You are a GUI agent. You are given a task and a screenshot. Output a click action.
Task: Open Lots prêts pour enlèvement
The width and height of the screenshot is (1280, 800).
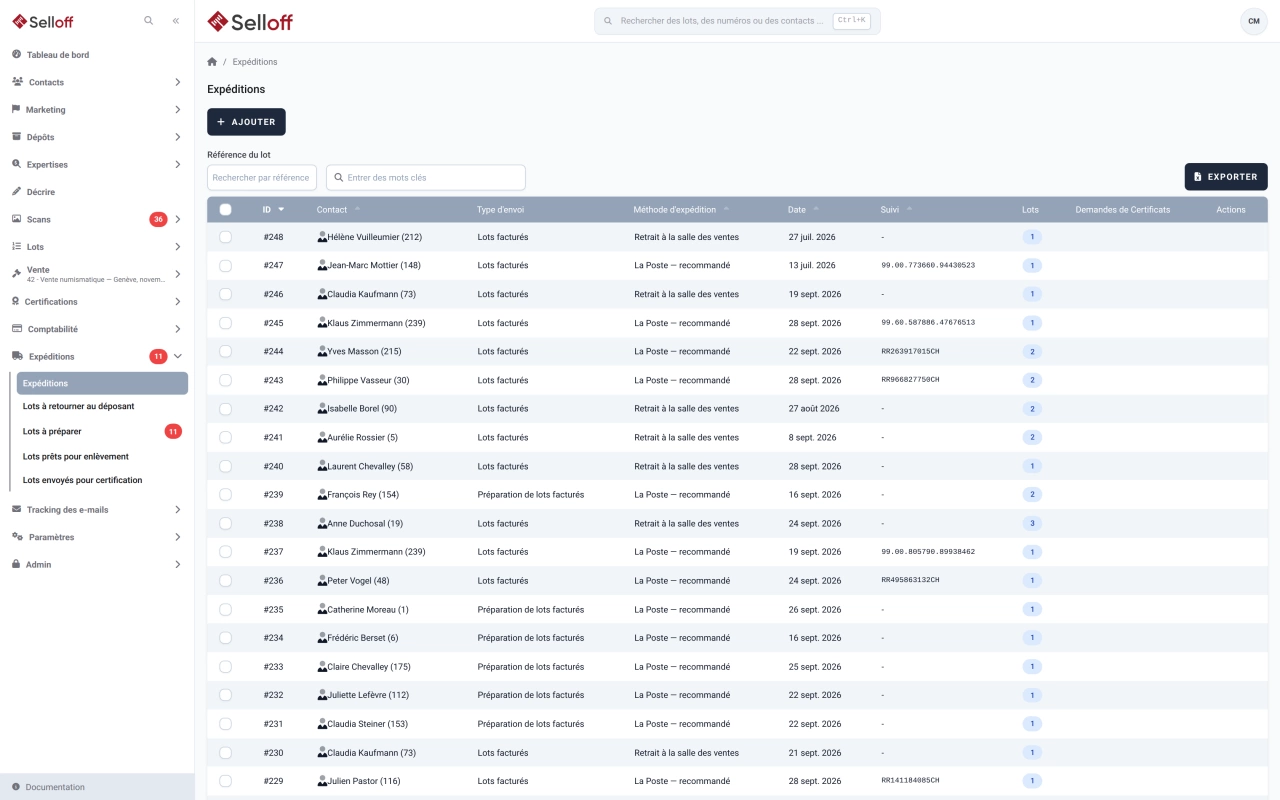click(x=102, y=456)
